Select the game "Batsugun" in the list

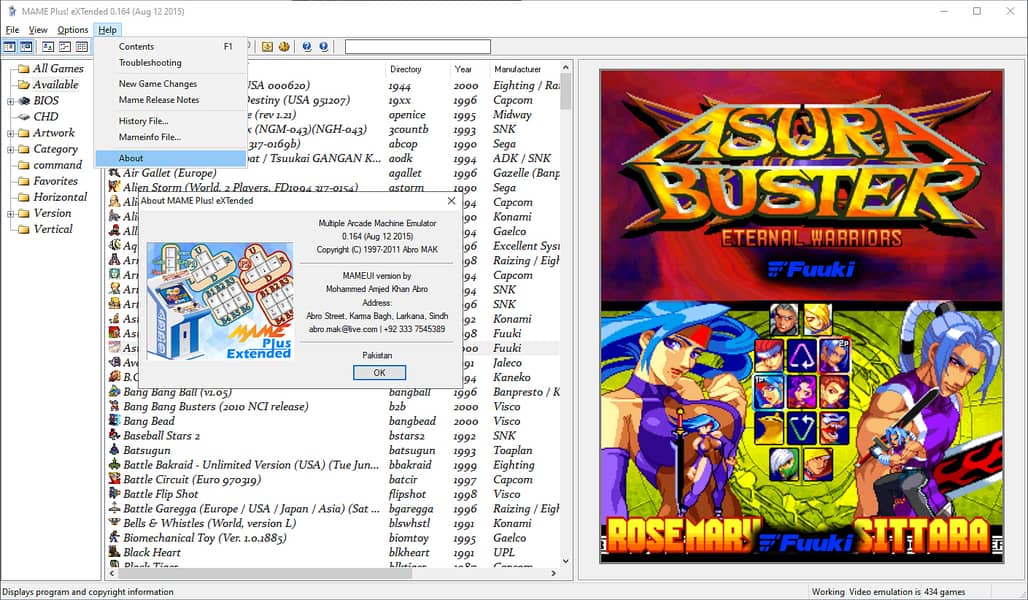[x=147, y=450]
